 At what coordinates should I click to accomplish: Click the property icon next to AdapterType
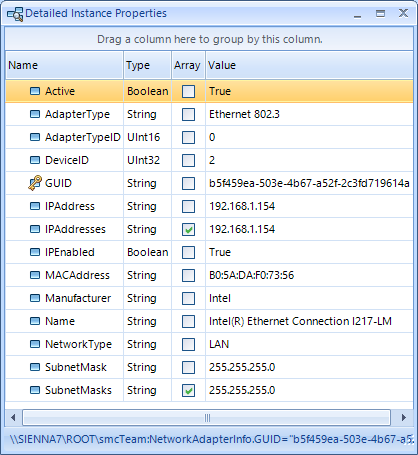click(35, 114)
